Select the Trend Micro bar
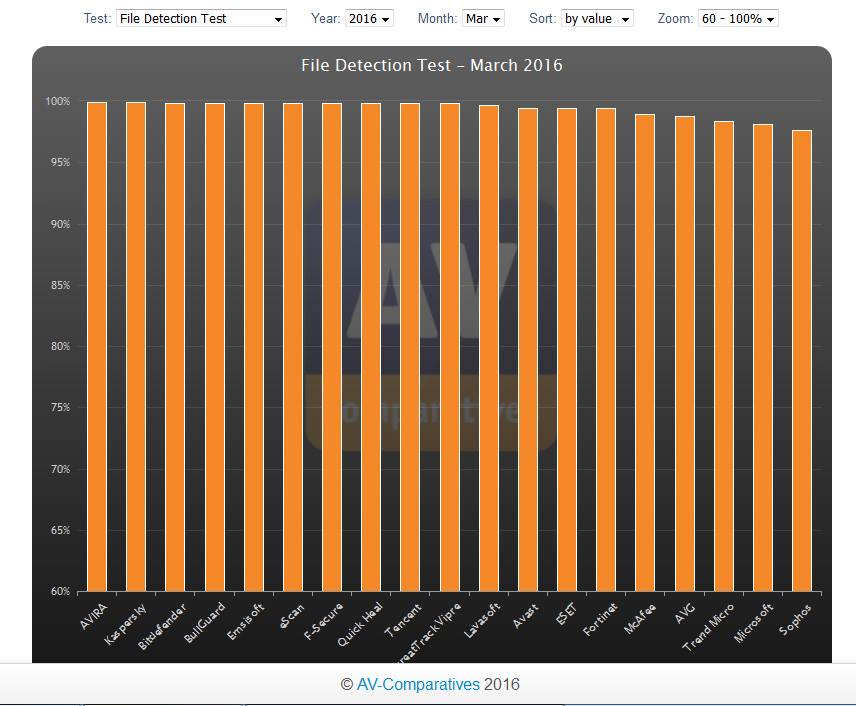 [x=724, y=356]
